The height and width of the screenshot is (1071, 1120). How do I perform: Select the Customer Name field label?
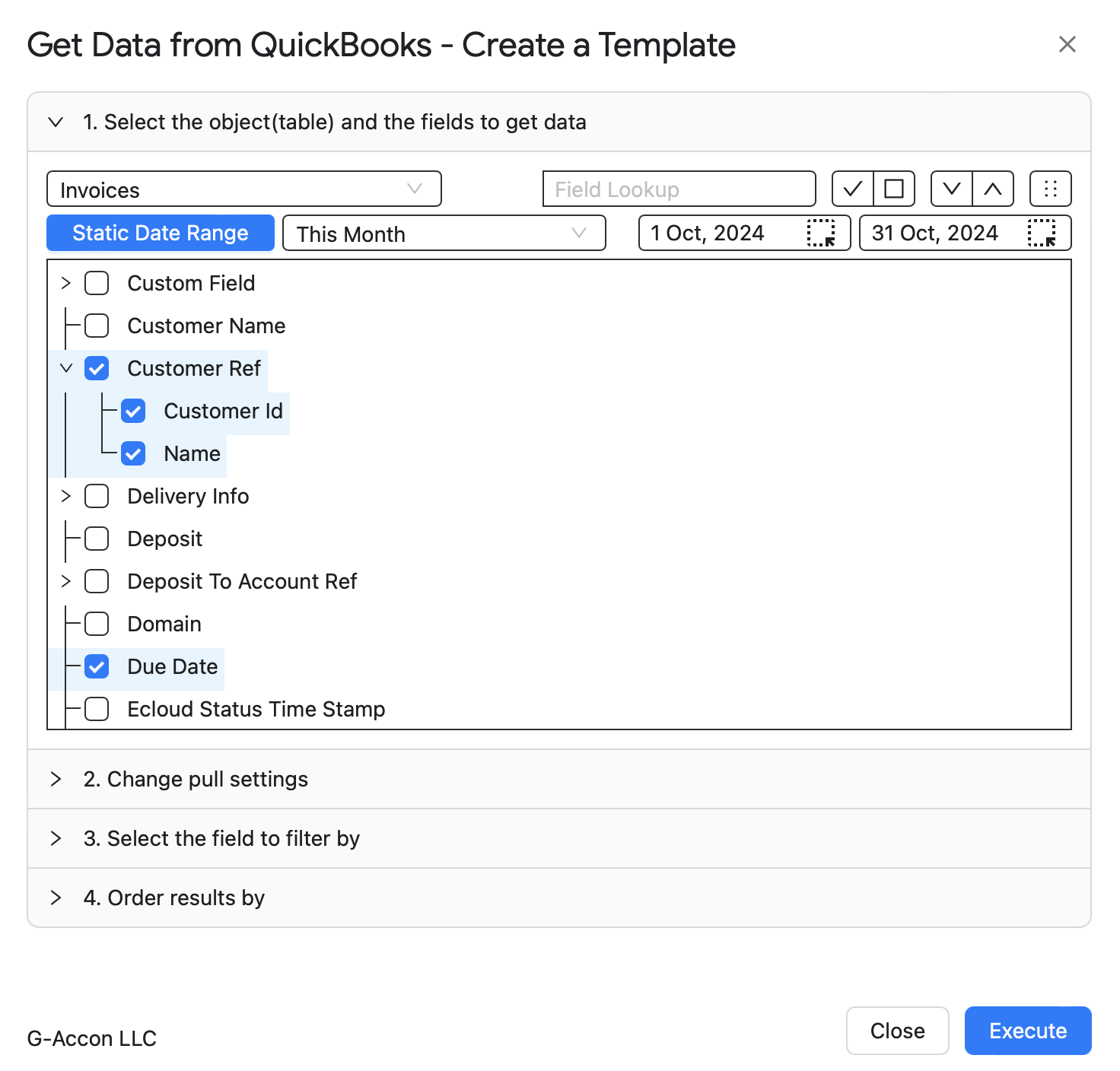point(206,326)
